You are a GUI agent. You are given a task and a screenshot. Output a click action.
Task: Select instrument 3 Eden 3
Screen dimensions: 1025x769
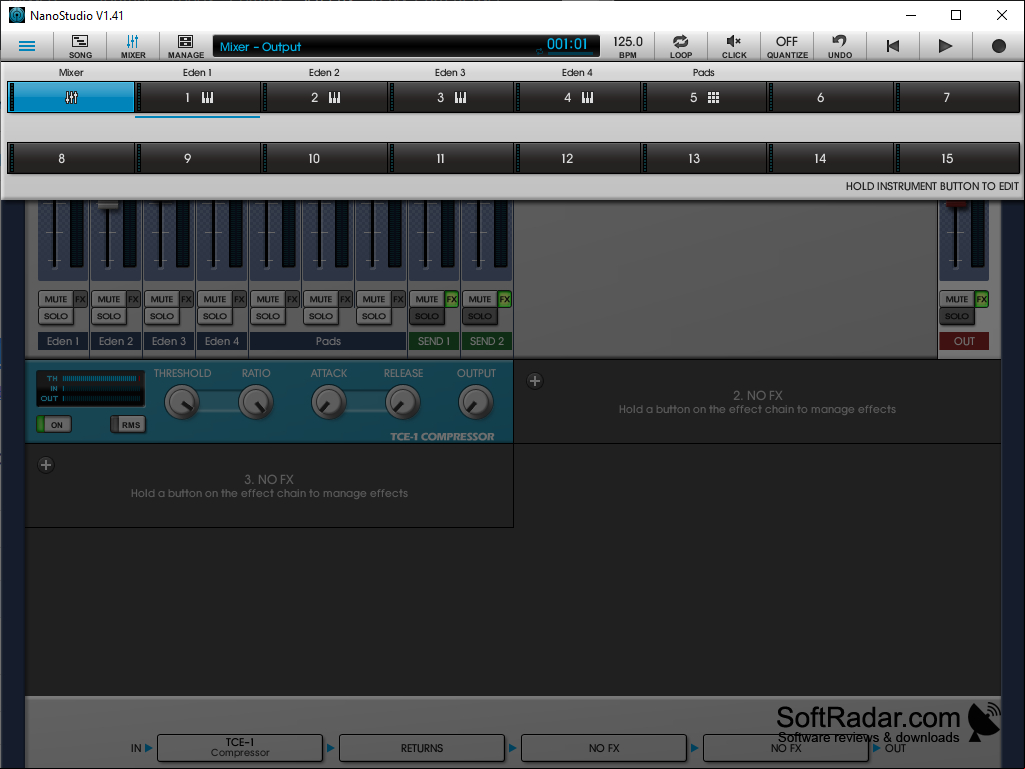coord(451,97)
